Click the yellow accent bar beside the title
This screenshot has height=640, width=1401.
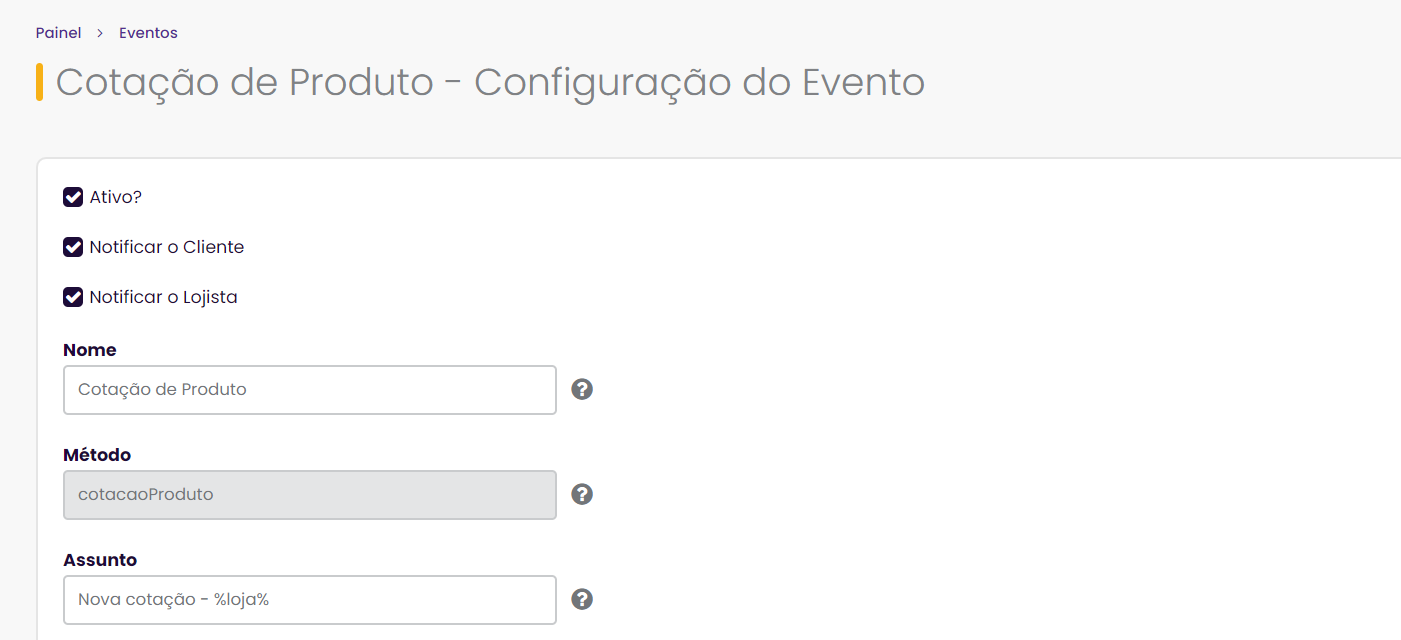(39, 82)
